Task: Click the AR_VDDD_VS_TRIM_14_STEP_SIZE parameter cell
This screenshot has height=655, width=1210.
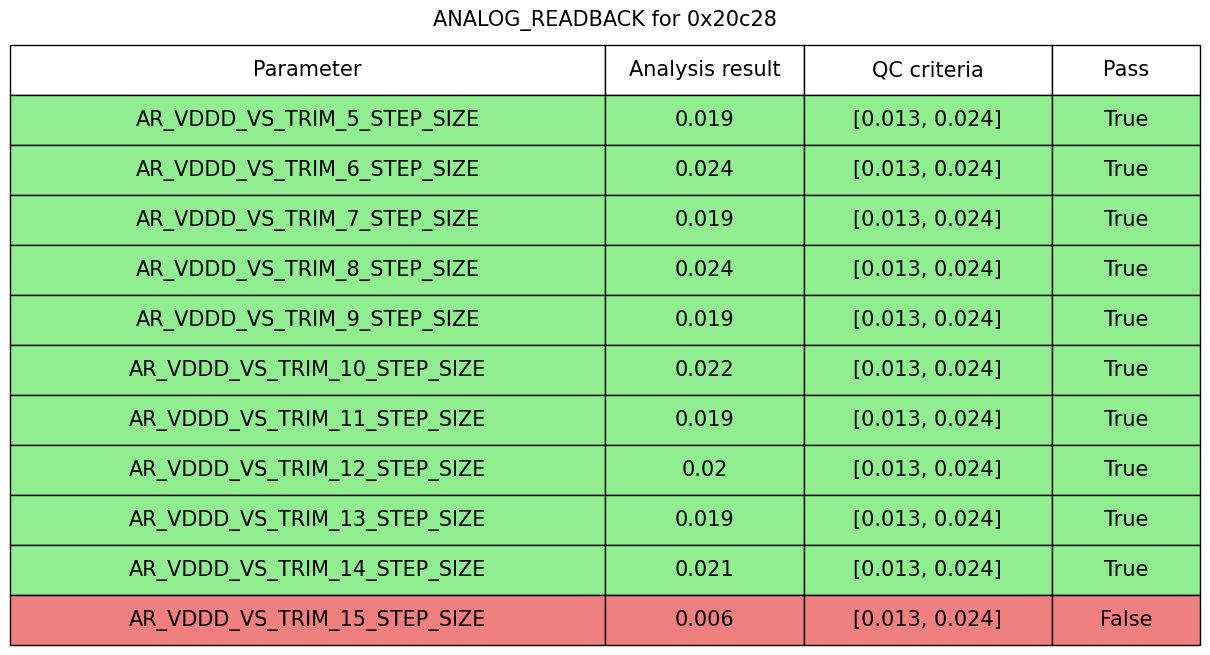Action: point(307,570)
